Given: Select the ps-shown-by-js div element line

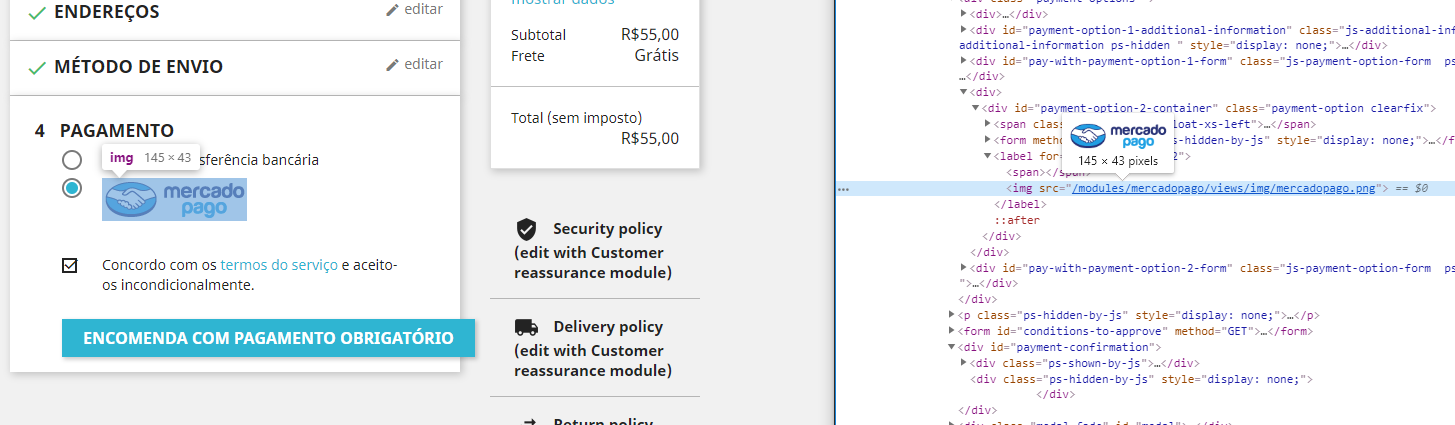Looking at the screenshot, I should [1085, 363].
